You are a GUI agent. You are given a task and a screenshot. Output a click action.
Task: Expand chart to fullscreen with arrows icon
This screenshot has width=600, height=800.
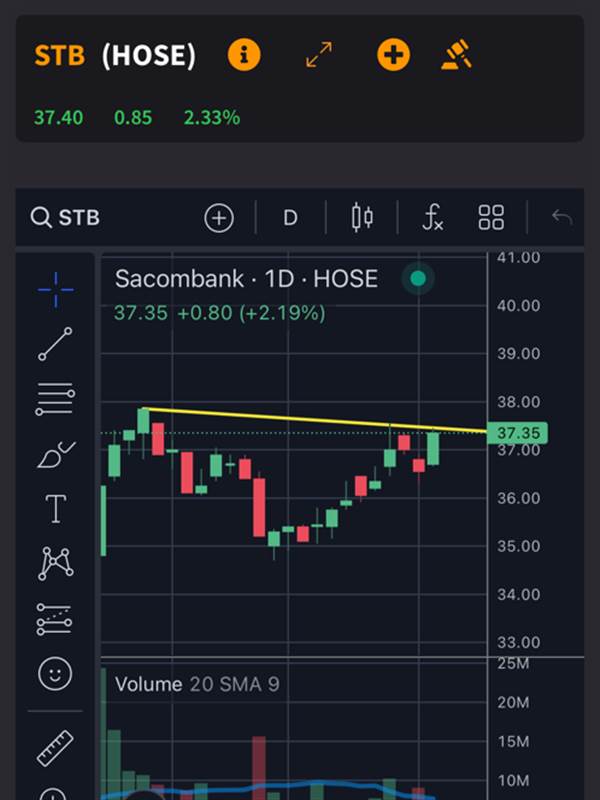click(319, 55)
